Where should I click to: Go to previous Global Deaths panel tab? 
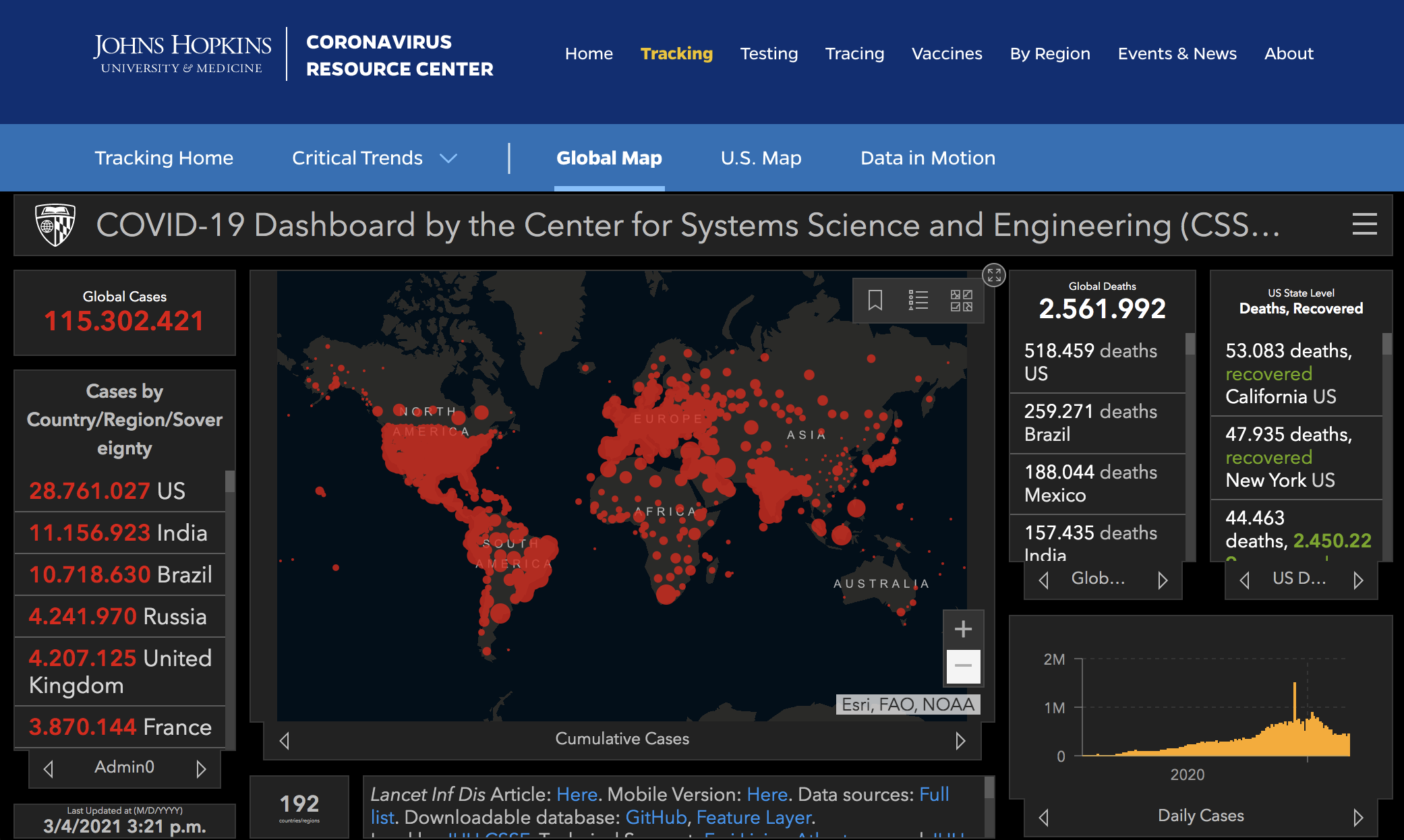1044,580
